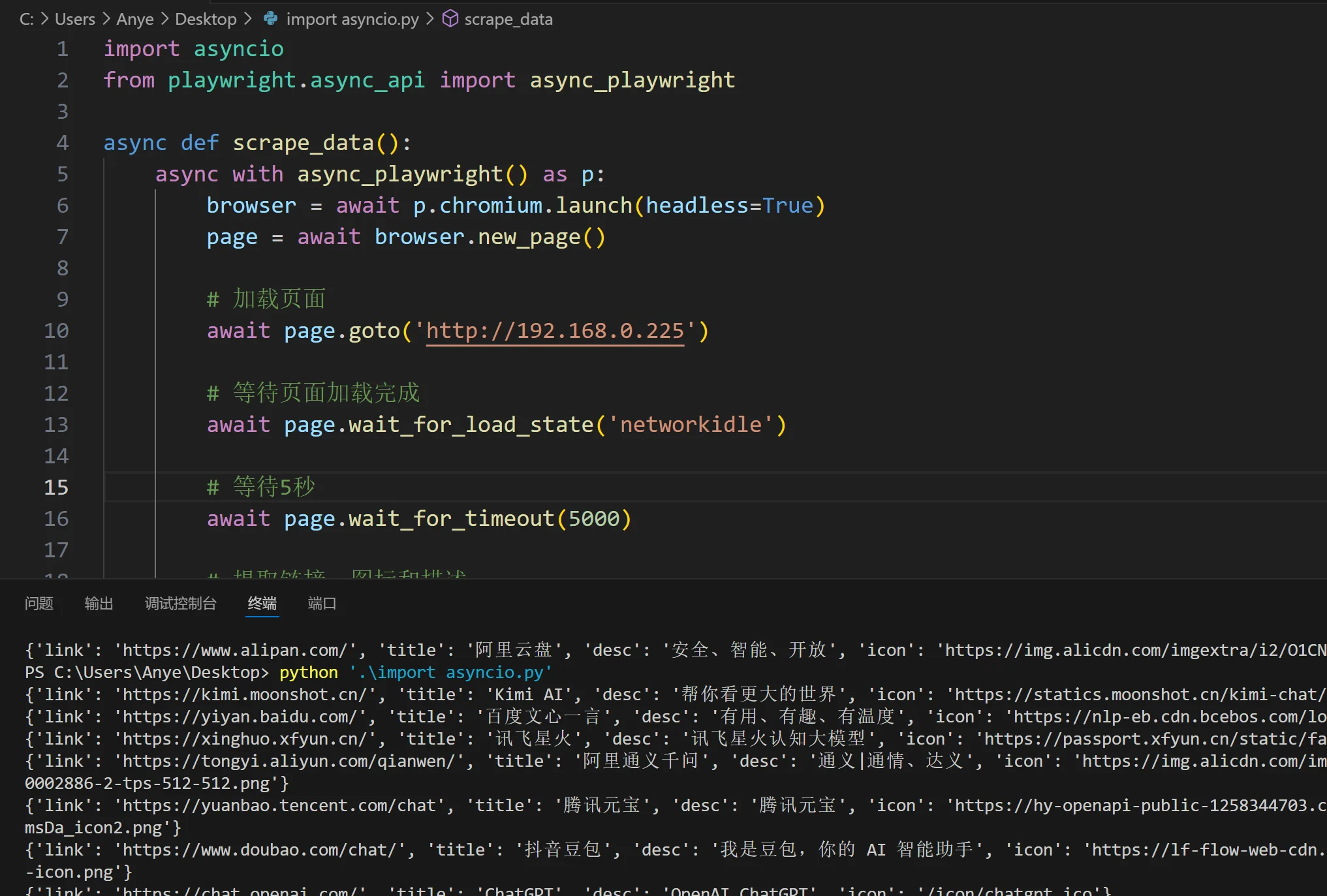Click the Python file icon in breadcrumb
1327x896 pixels.
click(x=270, y=19)
